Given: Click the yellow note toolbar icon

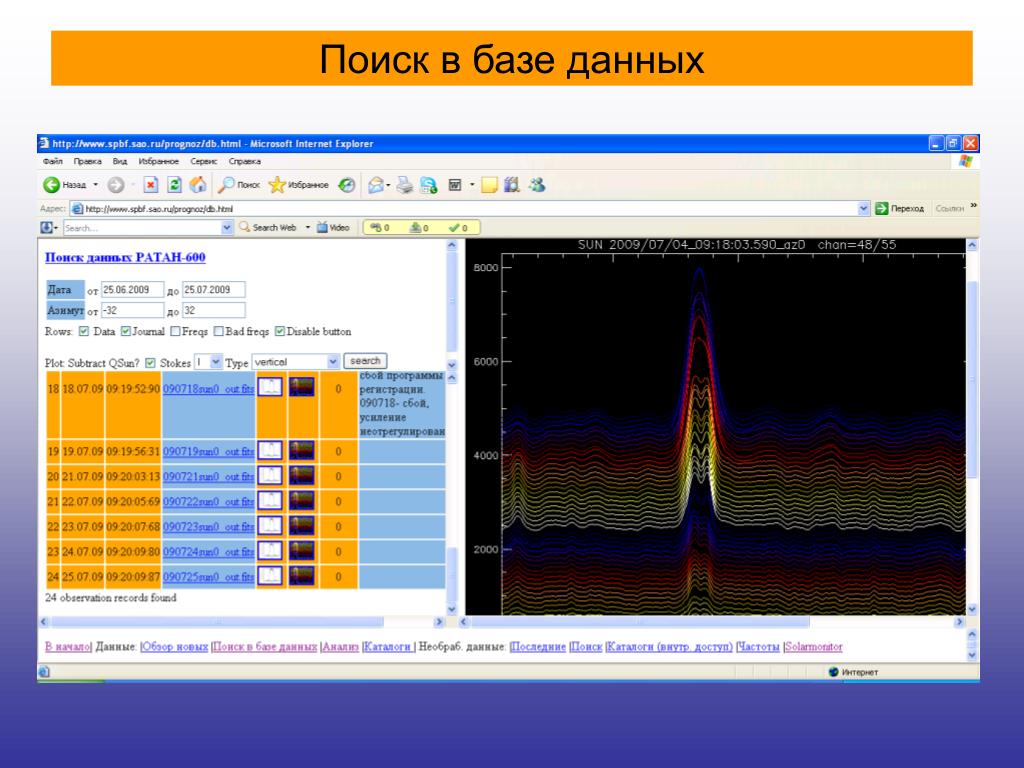Looking at the screenshot, I should tap(489, 185).
